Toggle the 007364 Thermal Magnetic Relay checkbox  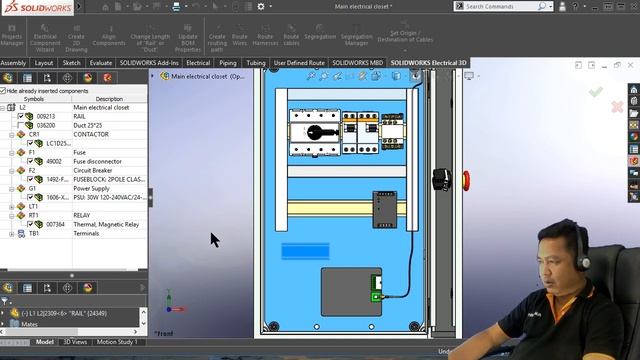coord(30,224)
